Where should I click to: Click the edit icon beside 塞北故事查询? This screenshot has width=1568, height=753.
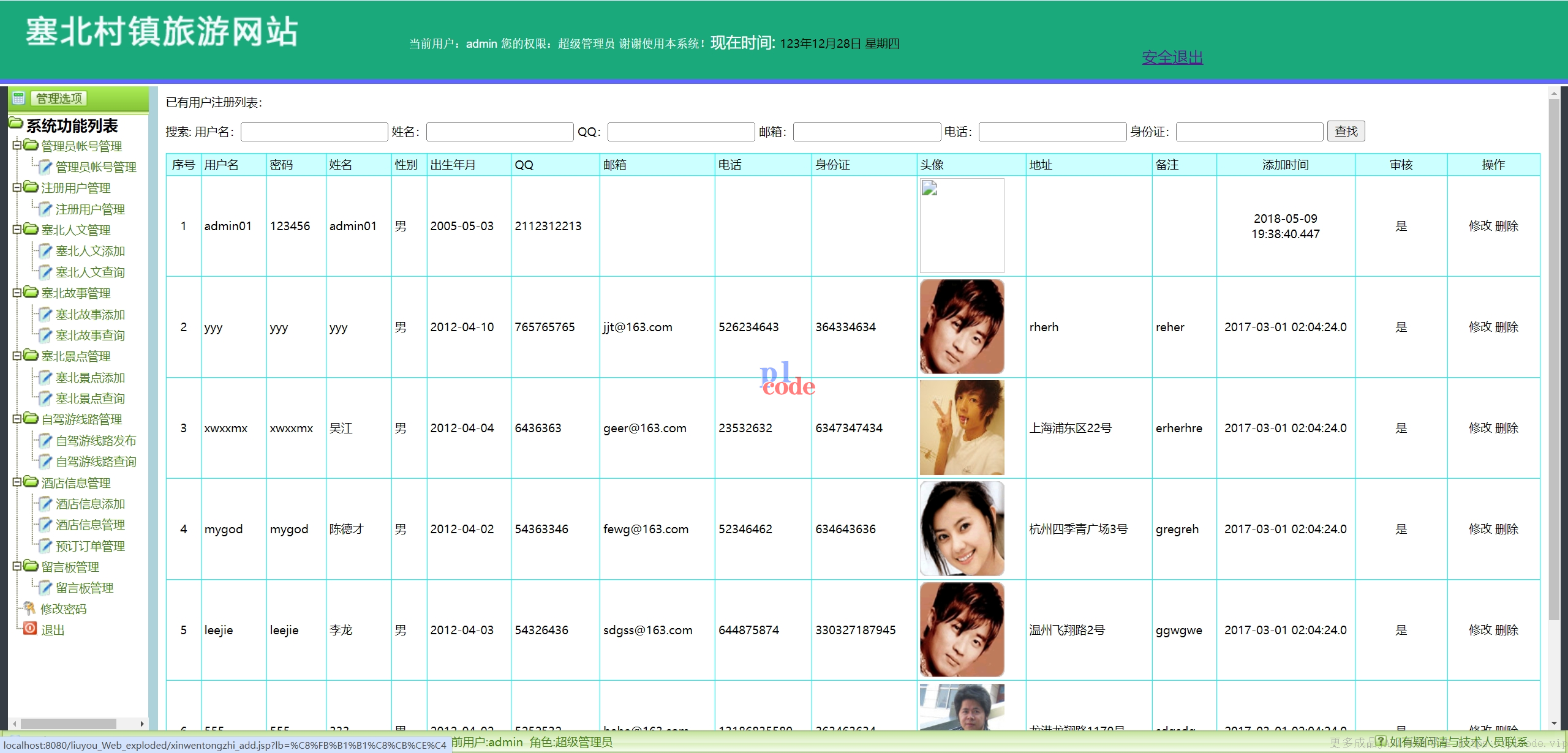coord(45,335)
